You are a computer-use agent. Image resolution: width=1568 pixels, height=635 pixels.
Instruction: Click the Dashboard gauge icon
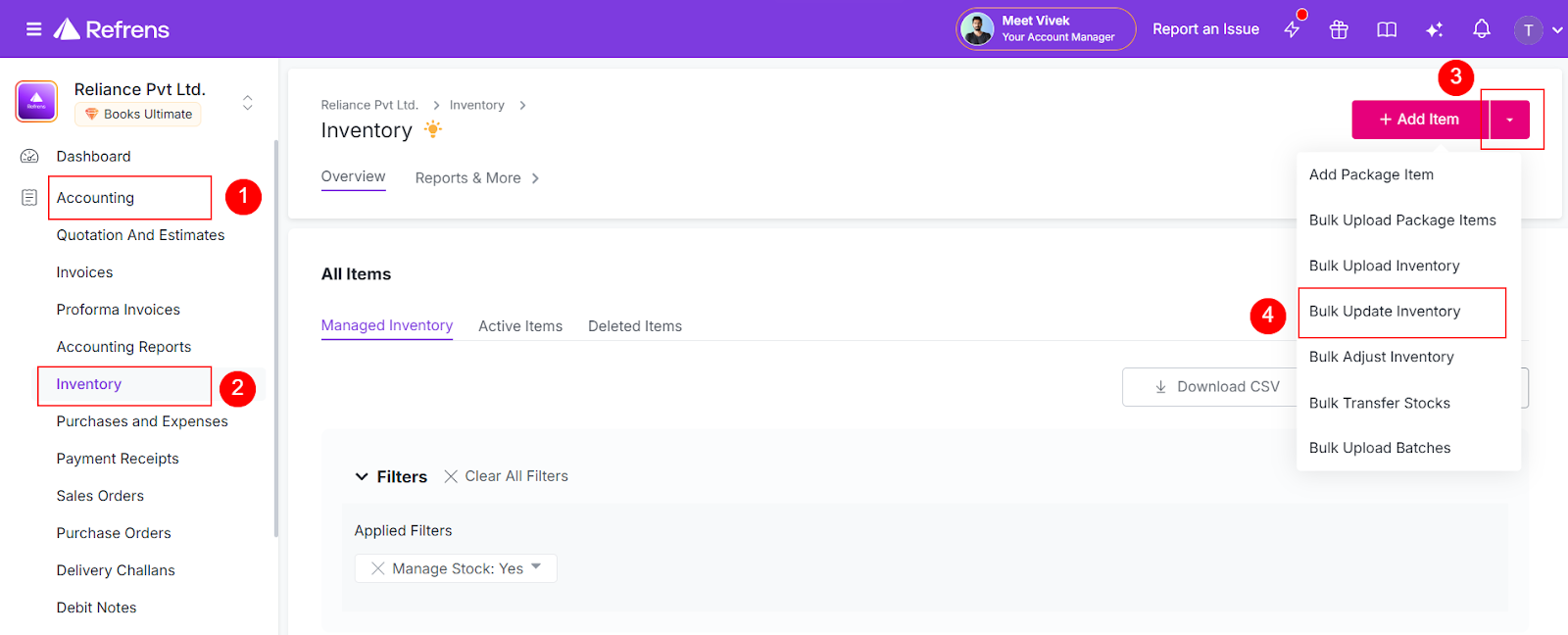click(x=29, y=156)
